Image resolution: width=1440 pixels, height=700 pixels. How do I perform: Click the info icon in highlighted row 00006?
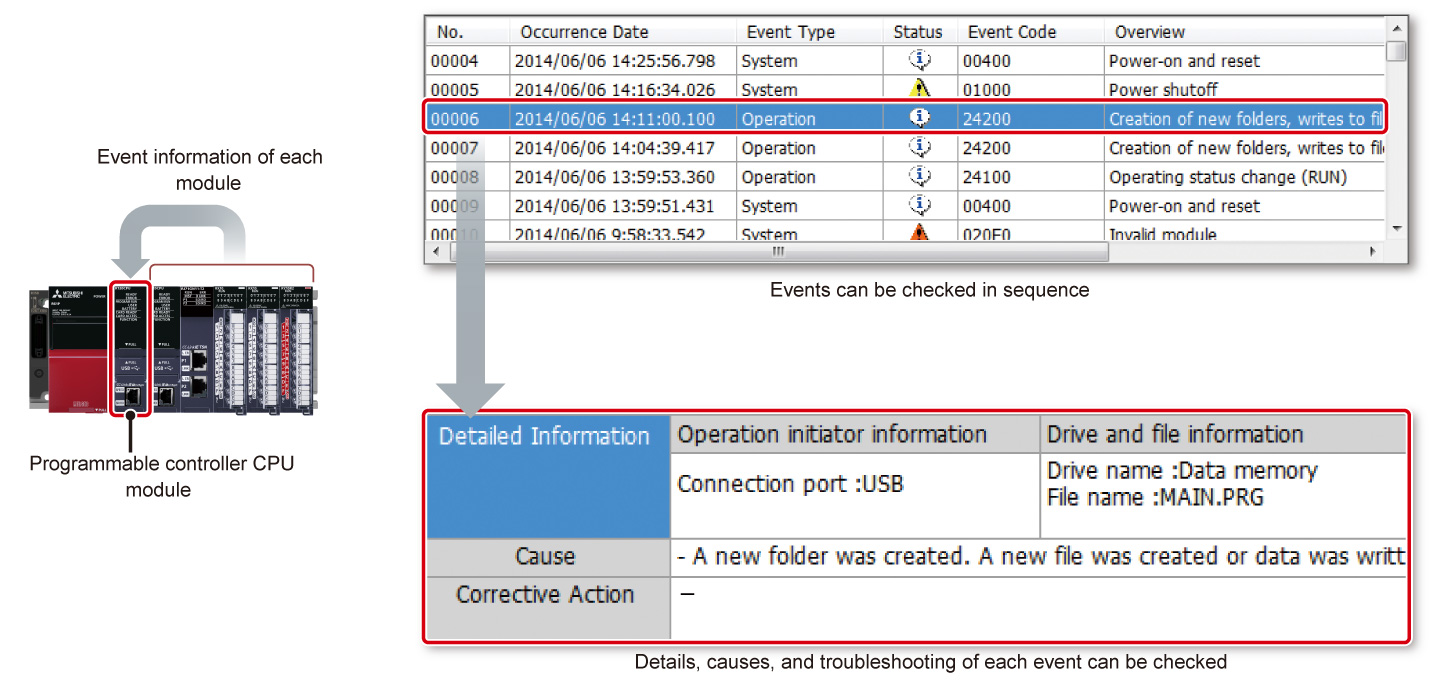(x=919, y=118)
